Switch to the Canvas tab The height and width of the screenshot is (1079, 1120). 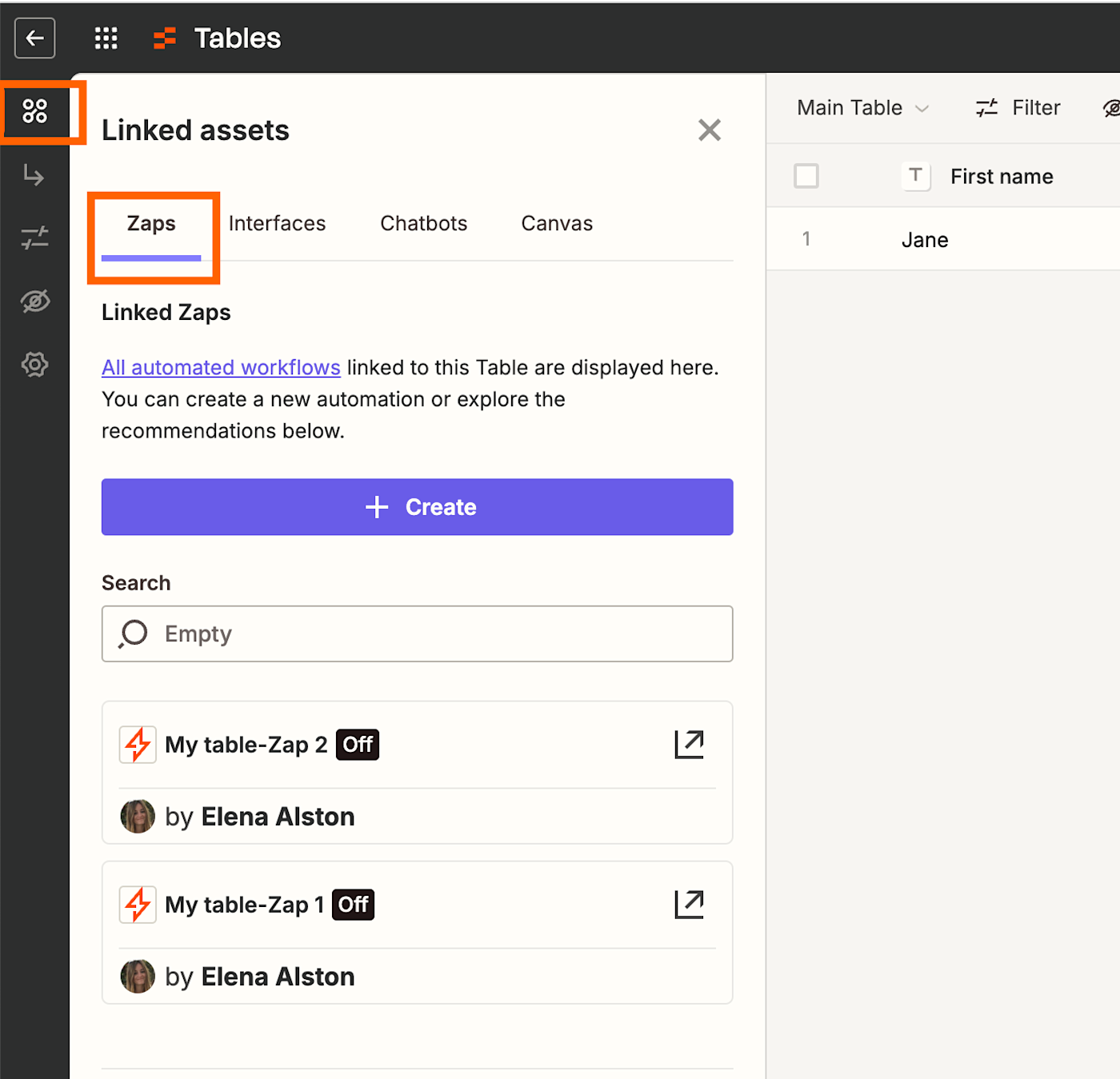[x=557, y=224]
